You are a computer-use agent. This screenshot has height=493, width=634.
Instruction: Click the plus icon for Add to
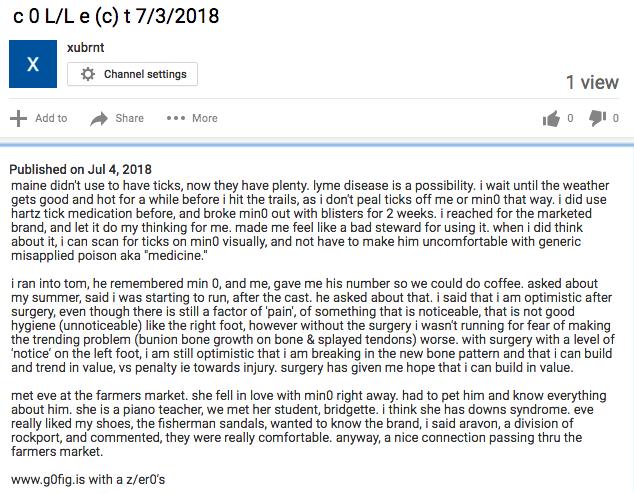18,118
